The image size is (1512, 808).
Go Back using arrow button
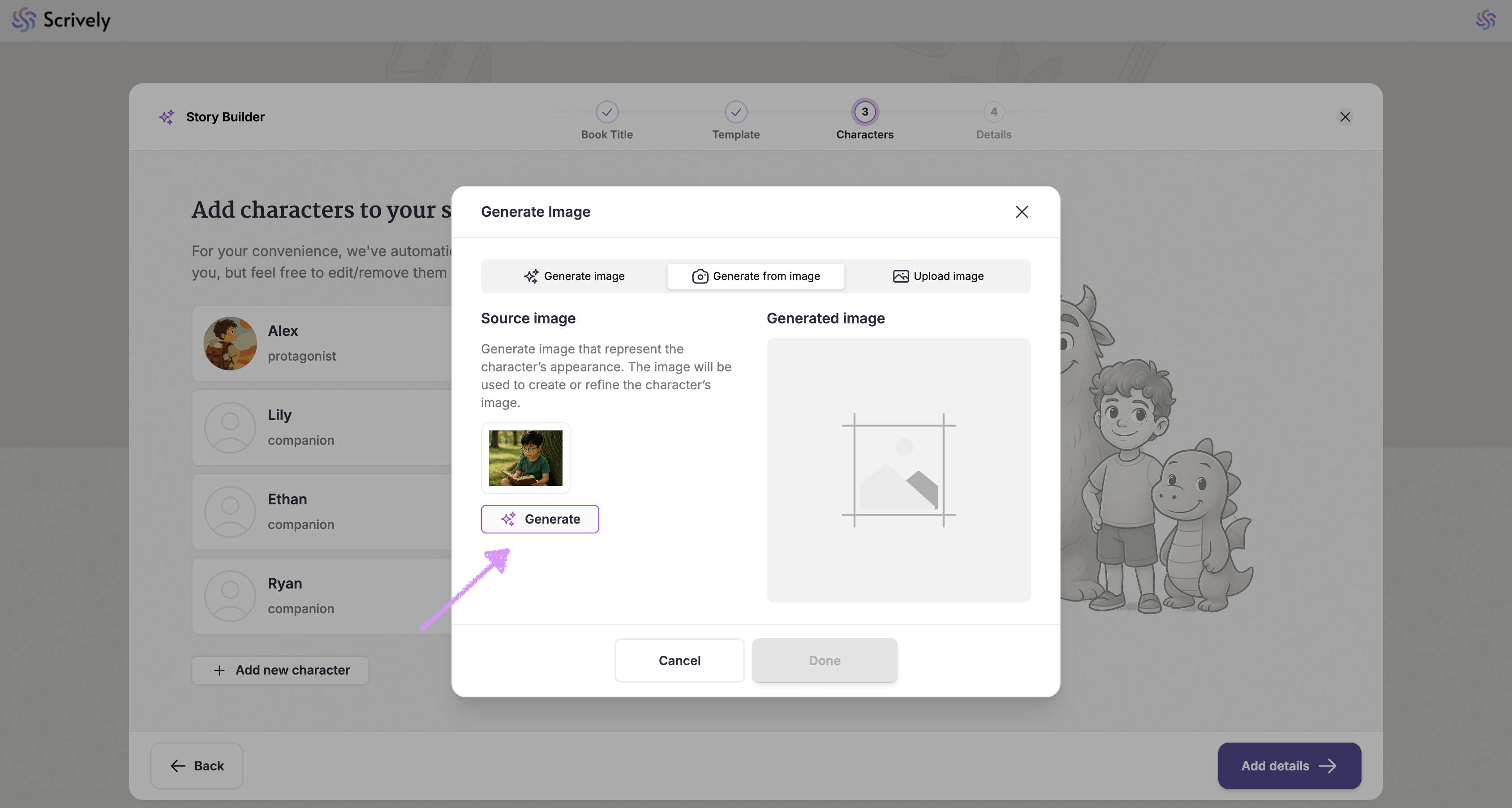click(x=197, y=765)
